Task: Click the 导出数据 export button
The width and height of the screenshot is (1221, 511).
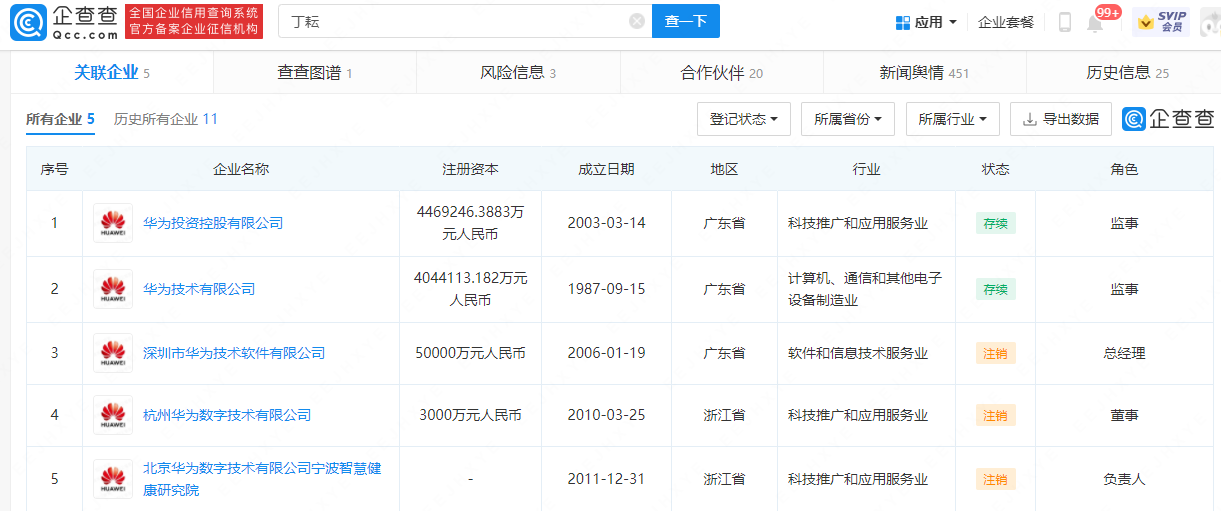Action: [x=1061, y=119]
